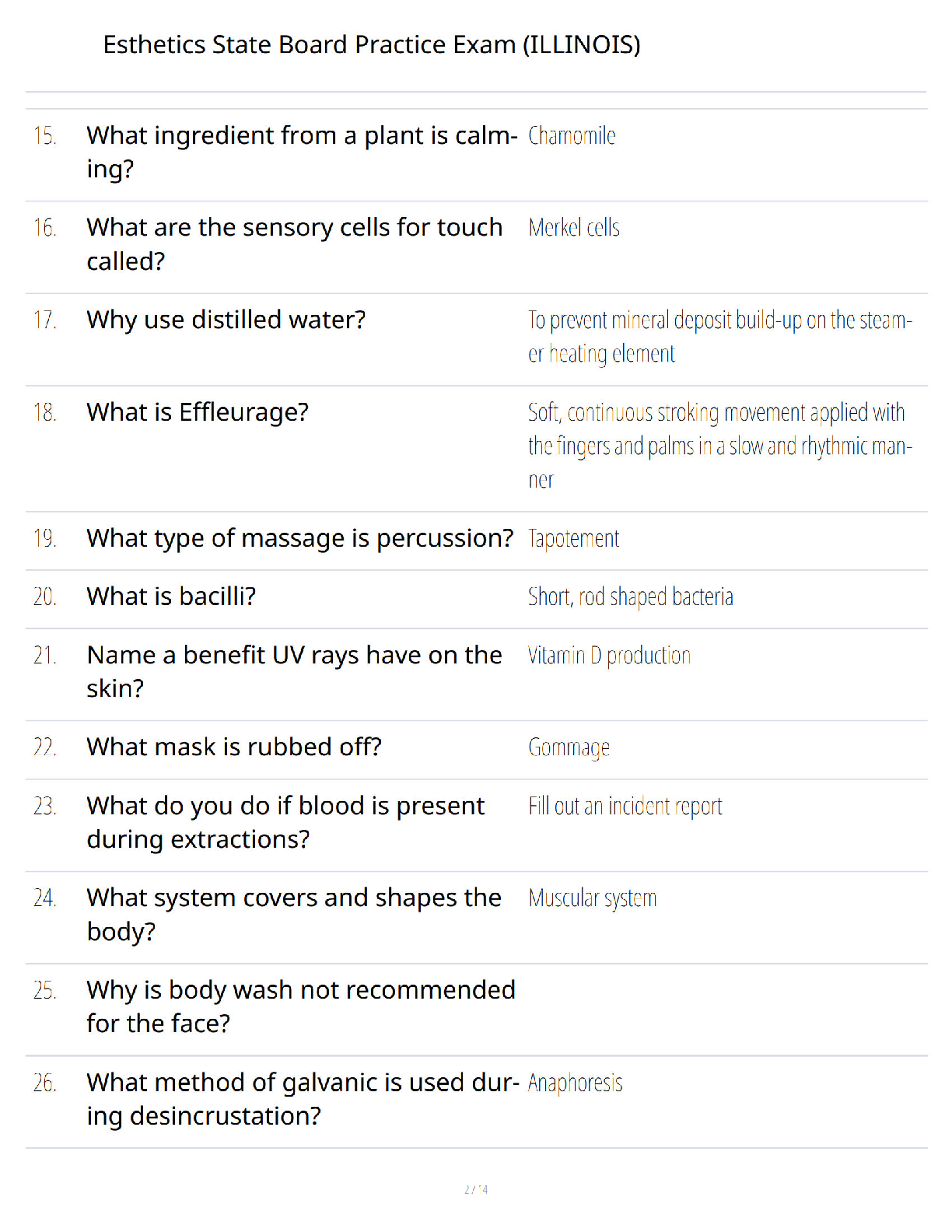Click the answer Anaphoresis
The image size is (952, 1232).
point(576,1083)
